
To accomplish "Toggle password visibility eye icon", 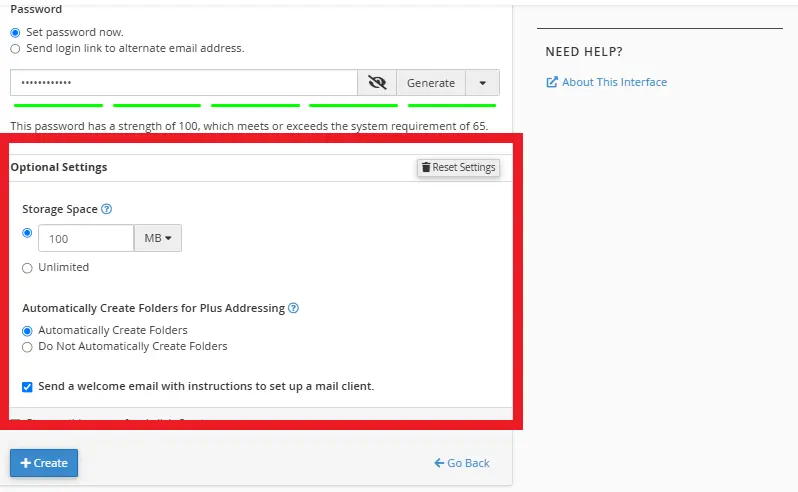I will (x=377, y=83).
